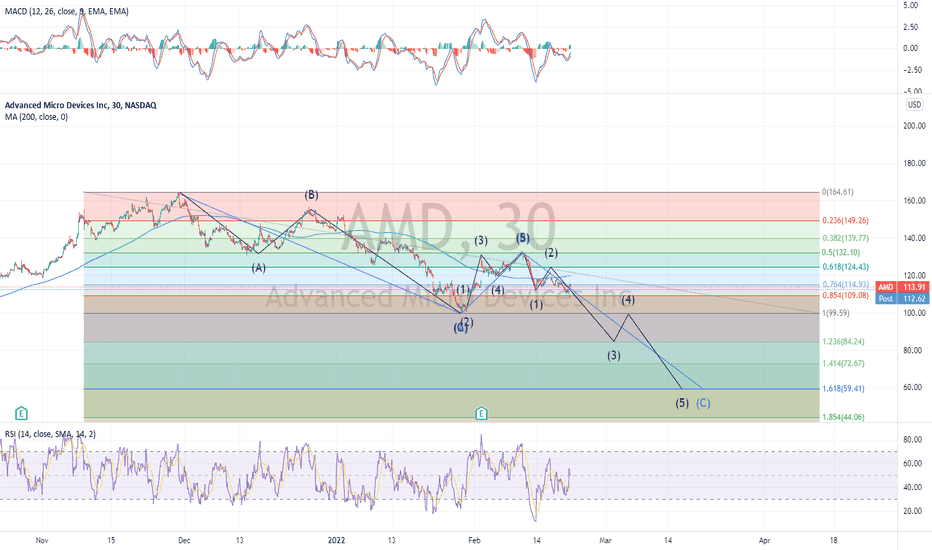Click the 180.00 price axis value
Viewport: 932px width, 550px height.
pyautogui.click(x=914, y=164)
